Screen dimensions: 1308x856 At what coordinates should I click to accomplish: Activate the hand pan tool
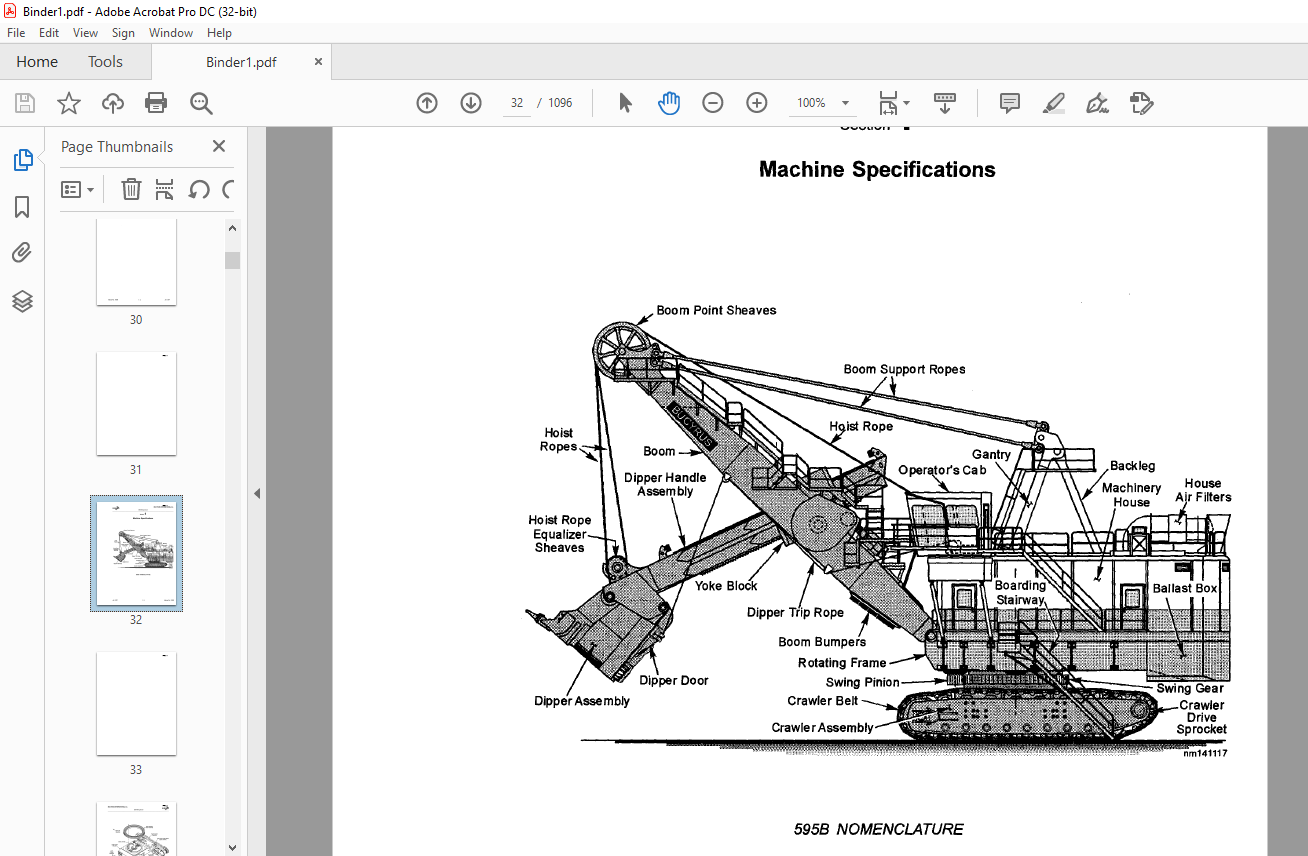tap(669, 103)
